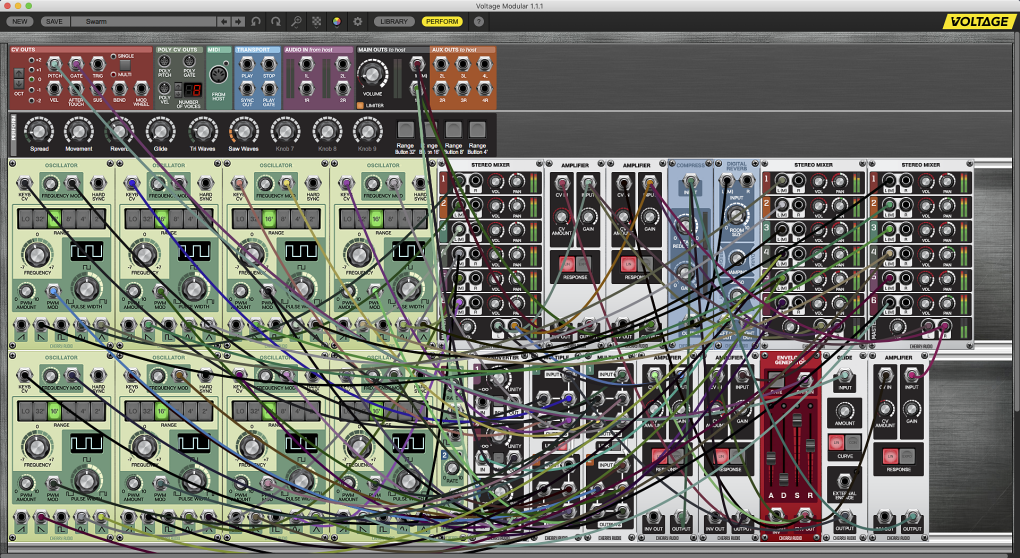Select EXP curve on the Glide module

[852, 443]
